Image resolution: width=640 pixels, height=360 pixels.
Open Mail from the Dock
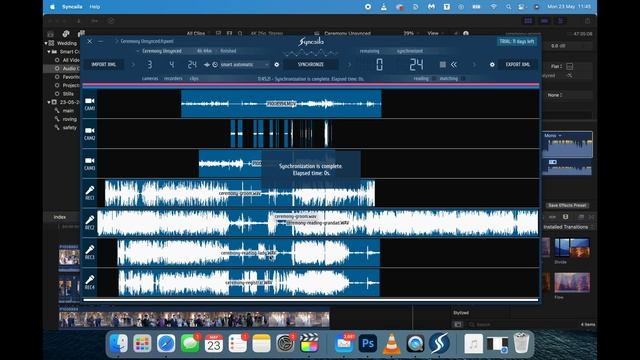pyautogui.click(x=344, y=343)
